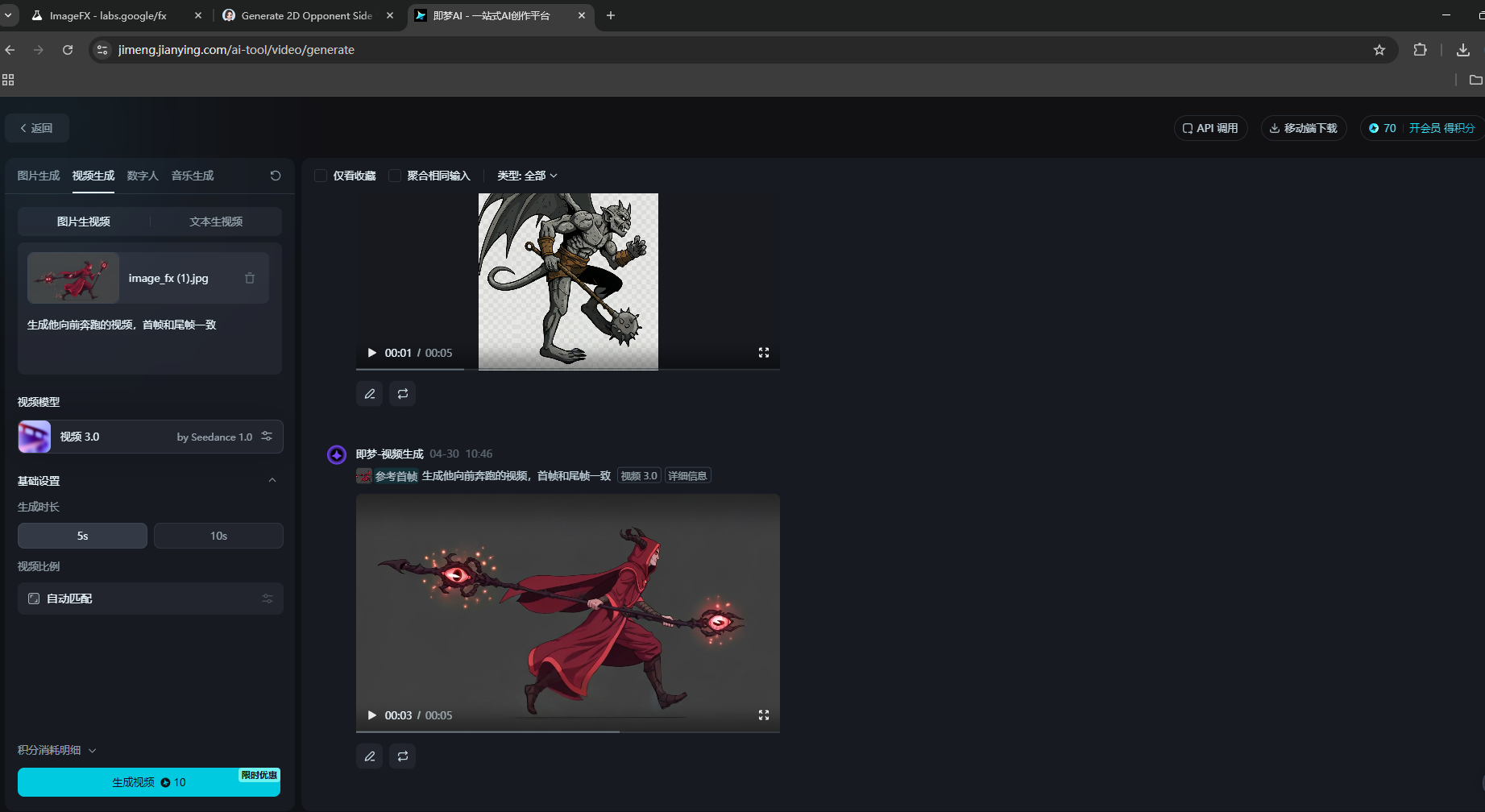Viewport: 1485px width, 812px height.
Task: Enable 仅看收藏 checkbox
Action: 321,176
